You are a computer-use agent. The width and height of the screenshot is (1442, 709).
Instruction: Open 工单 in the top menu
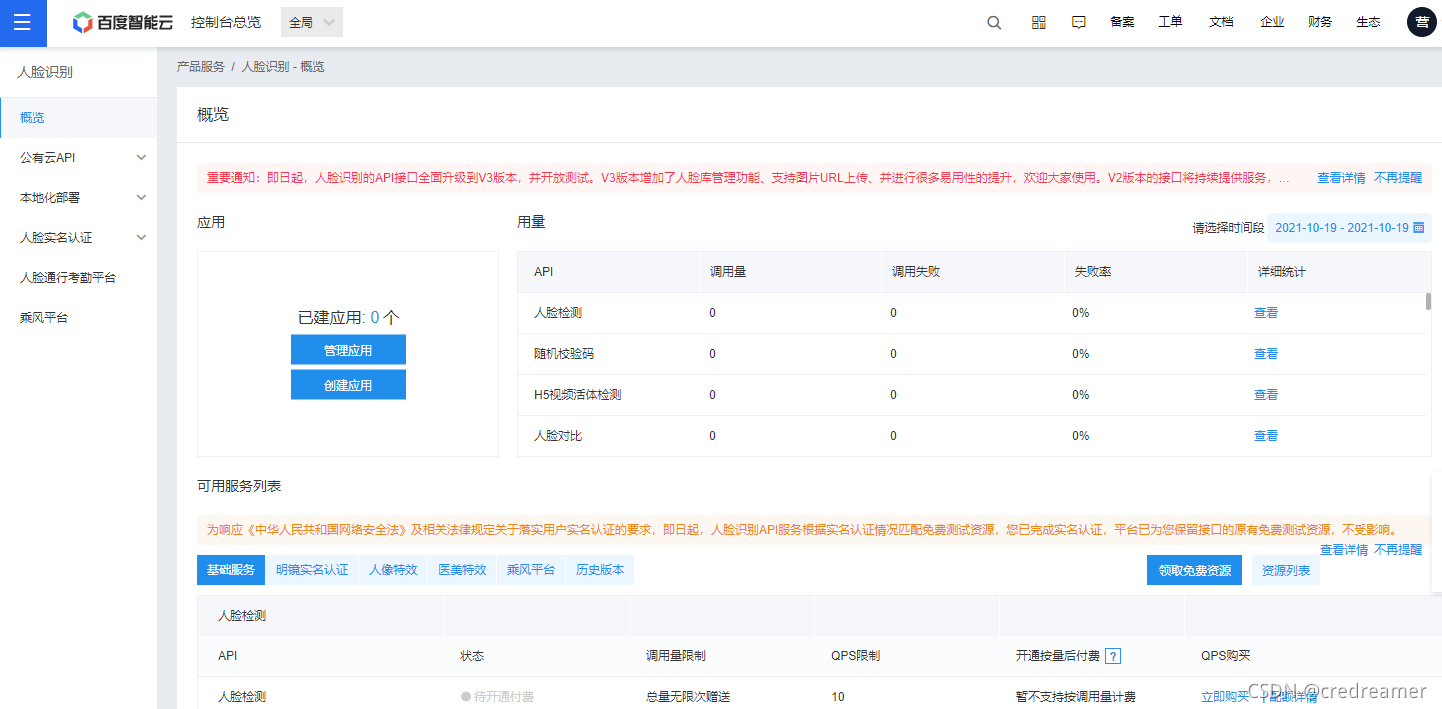(1170, 22)
